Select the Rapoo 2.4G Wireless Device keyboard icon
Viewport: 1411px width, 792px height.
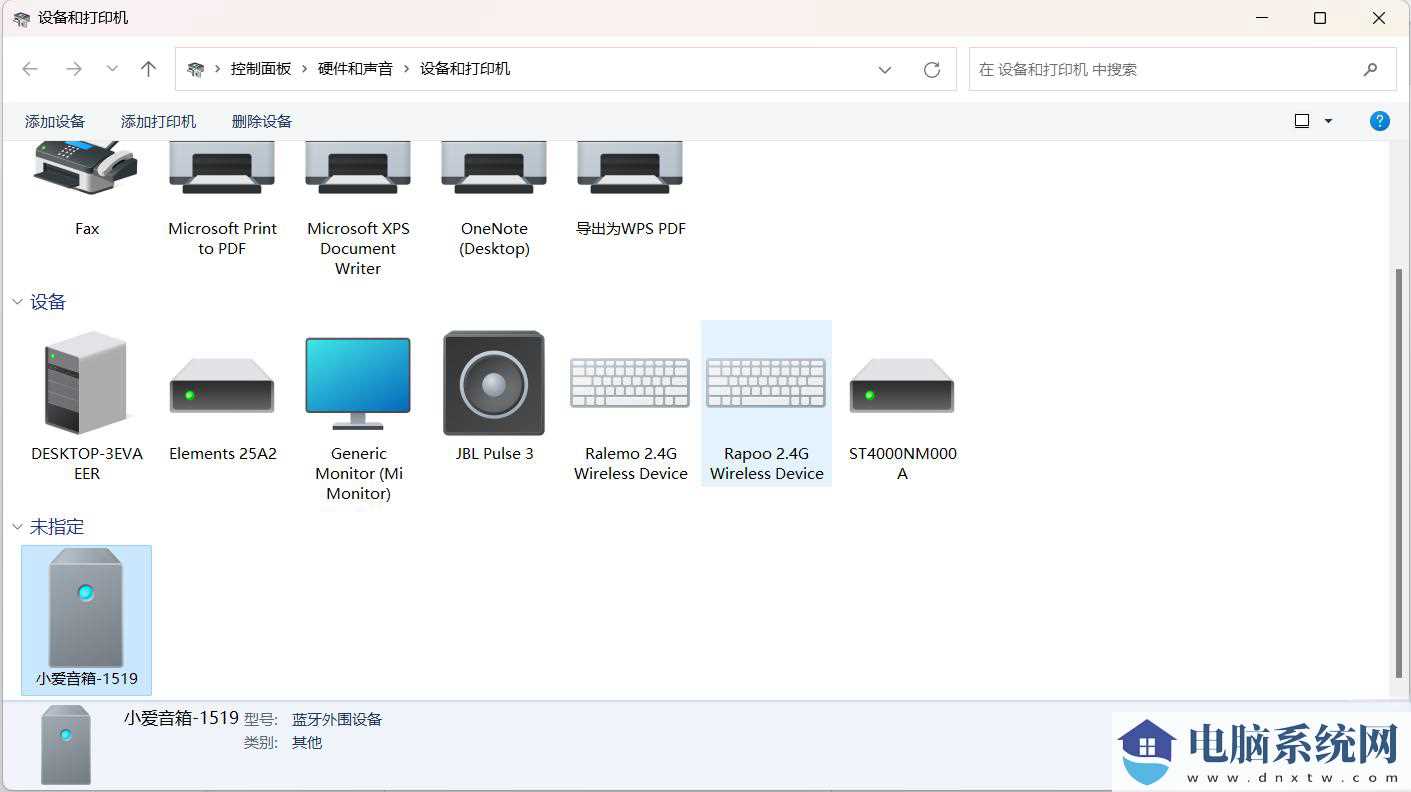click(766, 383)
